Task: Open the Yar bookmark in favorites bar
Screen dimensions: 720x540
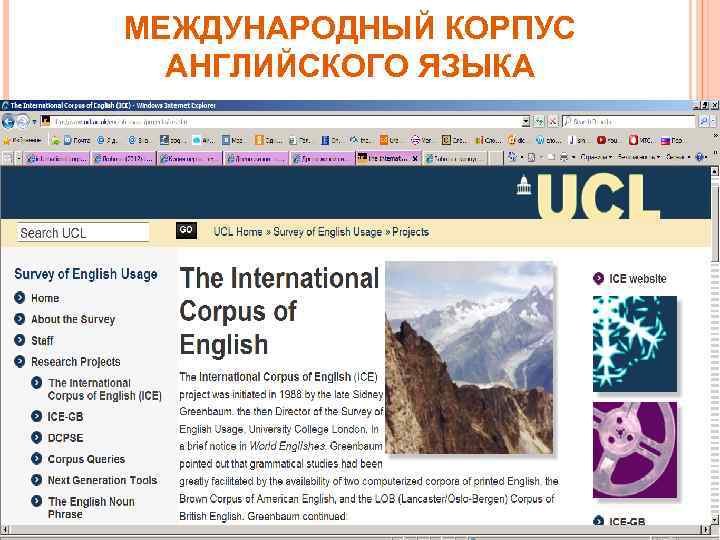Action: pos(421,140)
